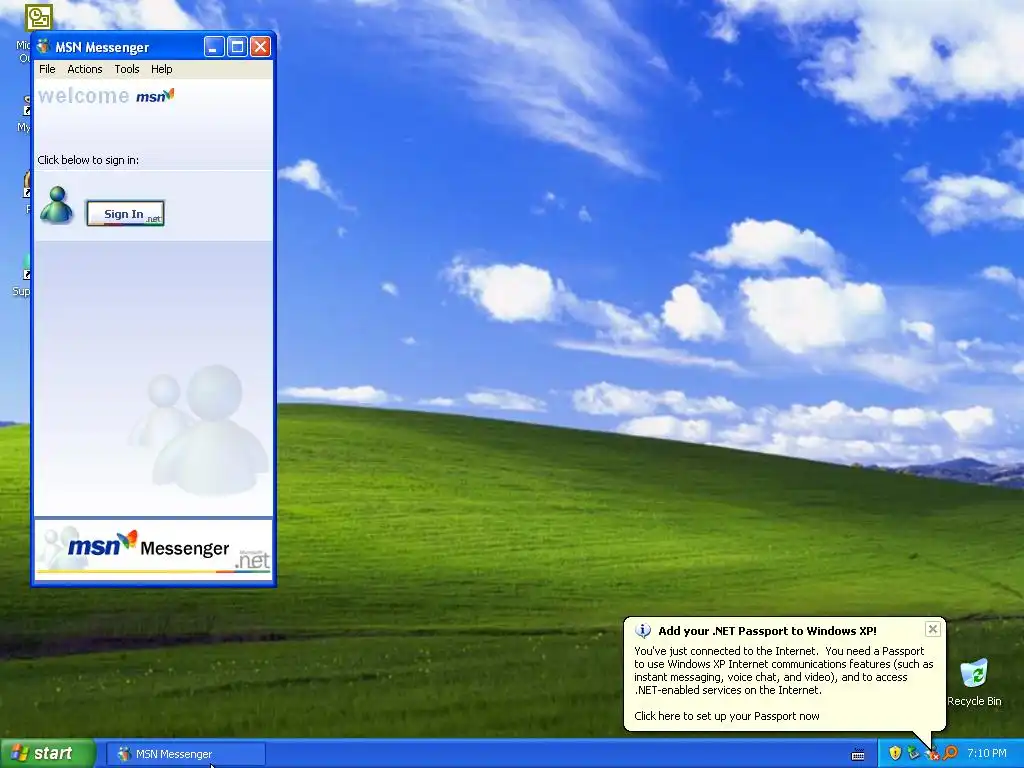
Task: Click the Safely Remove Hardware tray icon
Action: 913,753
